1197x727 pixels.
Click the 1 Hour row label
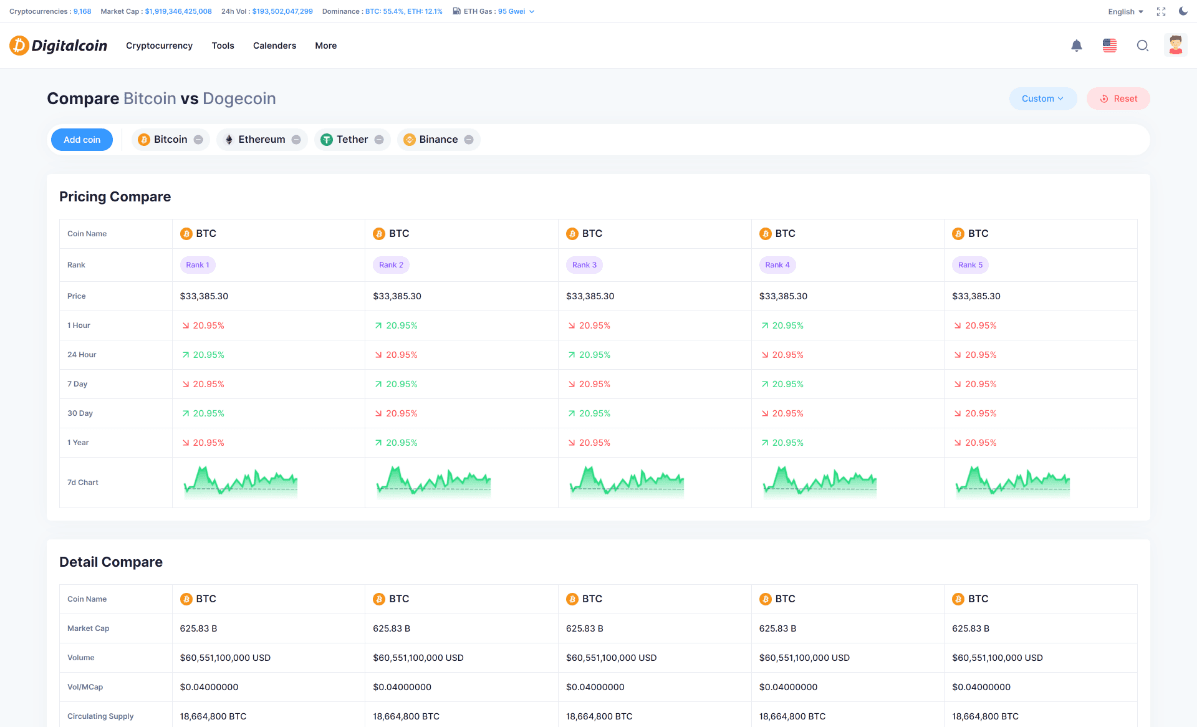(x=79, y=325)
